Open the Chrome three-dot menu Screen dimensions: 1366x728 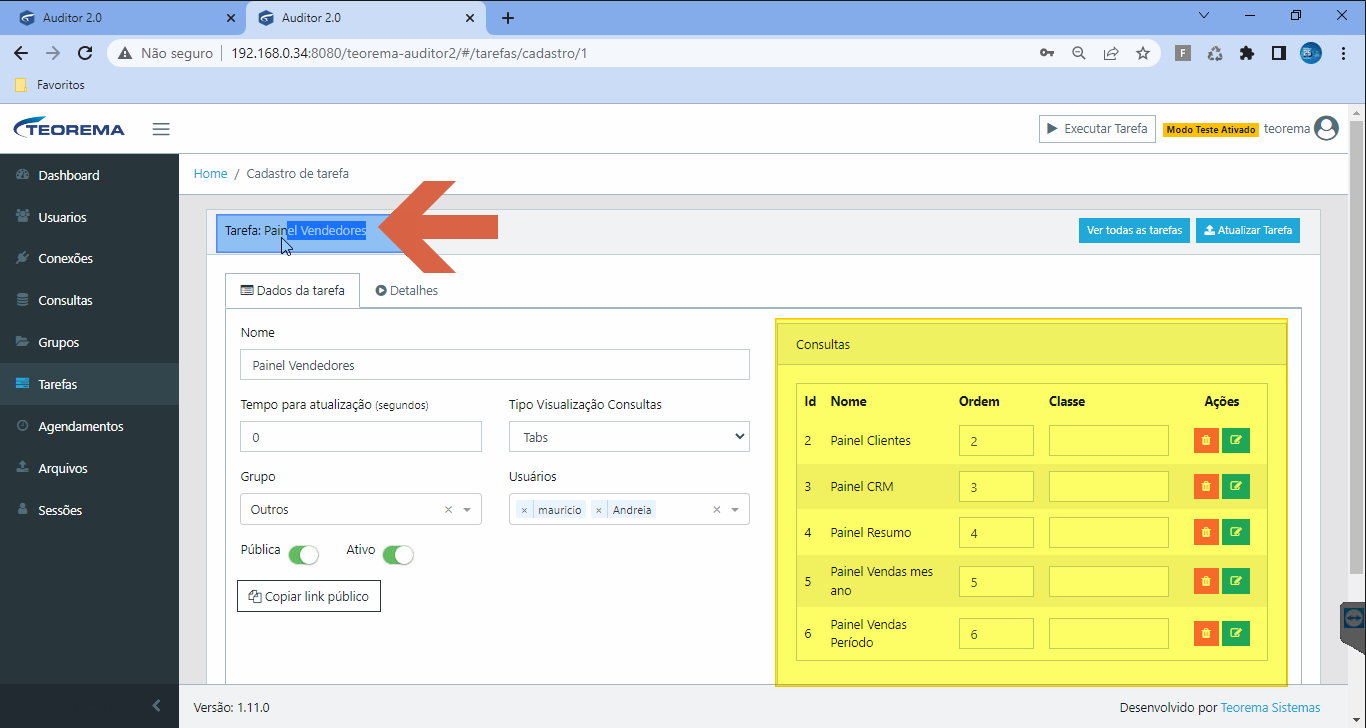point(1343,53)
